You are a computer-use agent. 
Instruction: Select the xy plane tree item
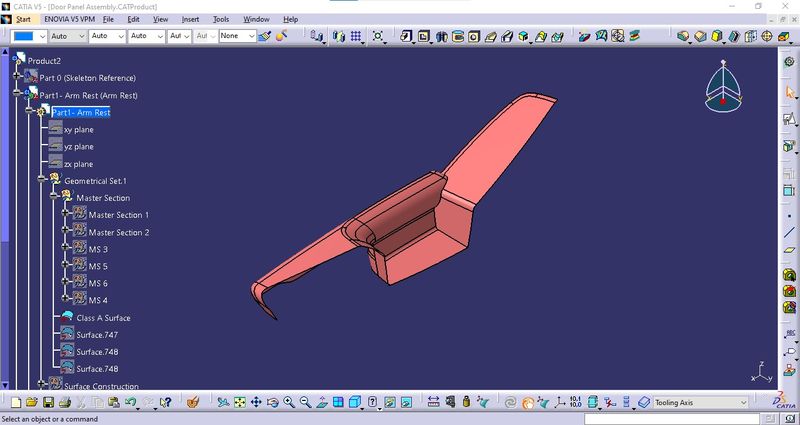[79, 130]
